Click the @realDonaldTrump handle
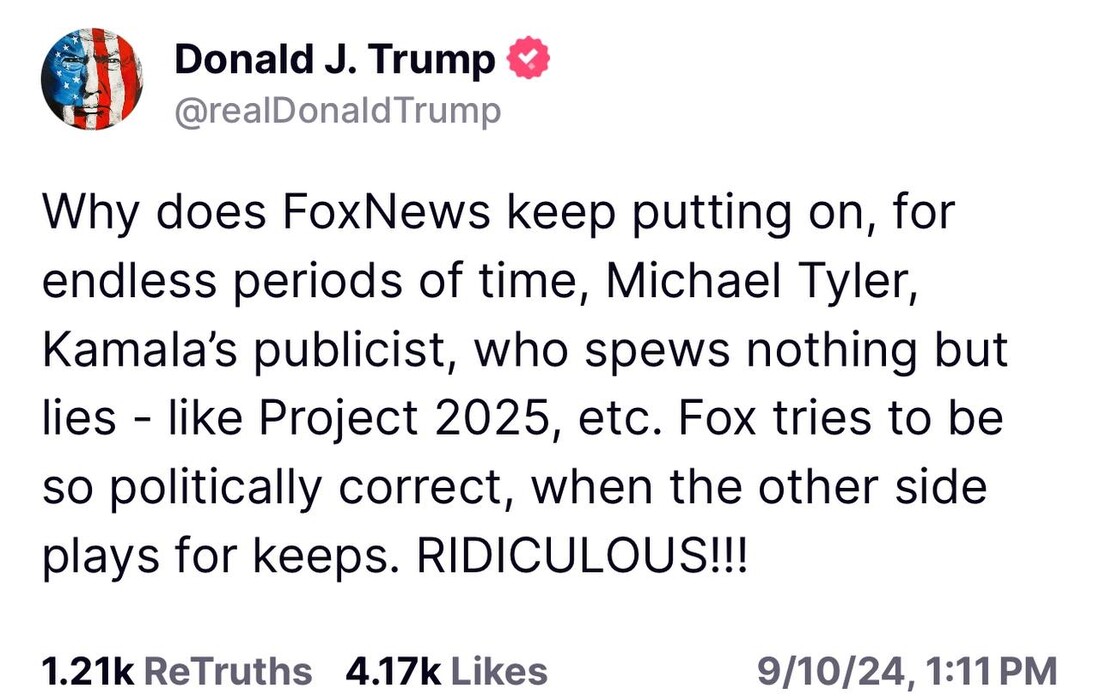The width and height of the screenshot is (1100, 700). click(x=337, y=111)
